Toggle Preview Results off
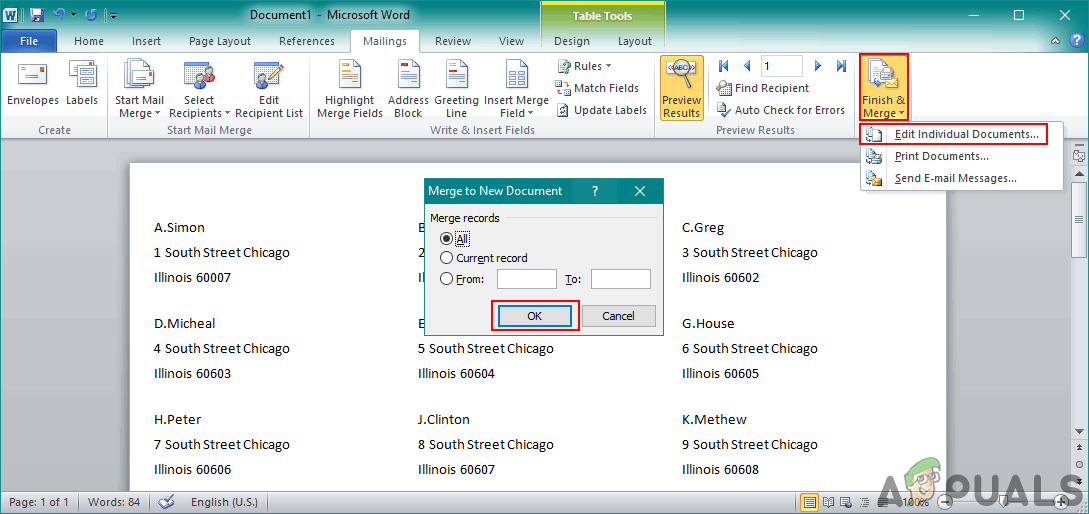Viewport: 1089px width, 514px height. 681,89
